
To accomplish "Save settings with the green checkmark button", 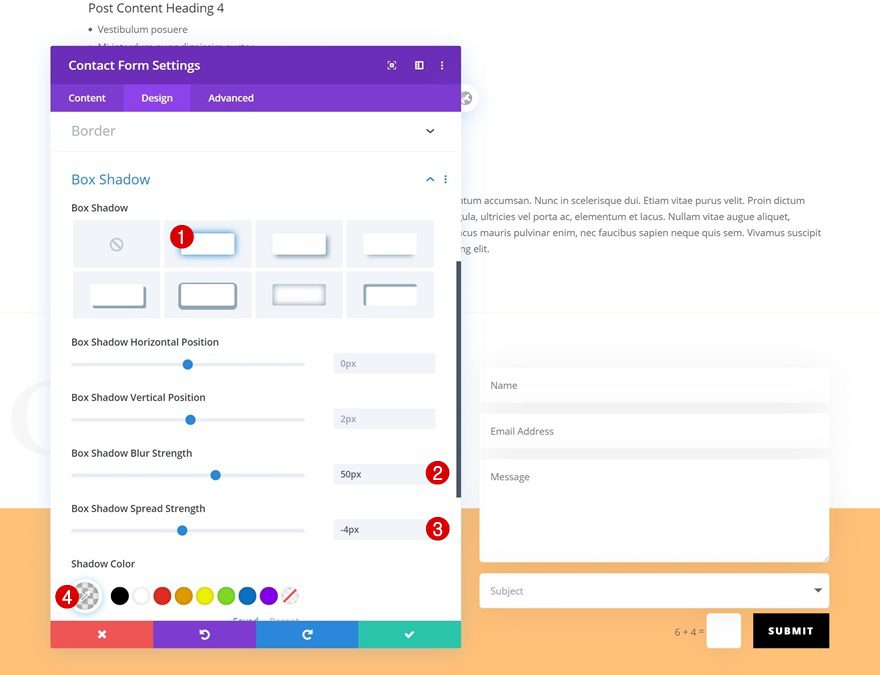I will pos(408,634).
